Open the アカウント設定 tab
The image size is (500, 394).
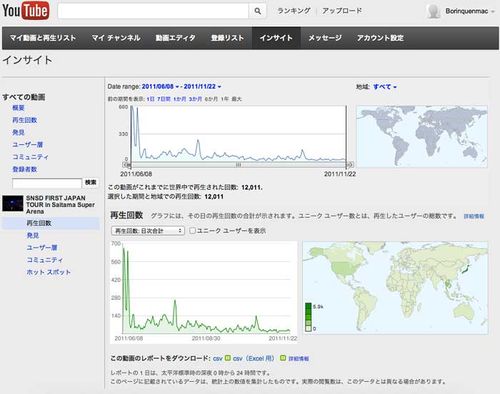coord(380,38)
